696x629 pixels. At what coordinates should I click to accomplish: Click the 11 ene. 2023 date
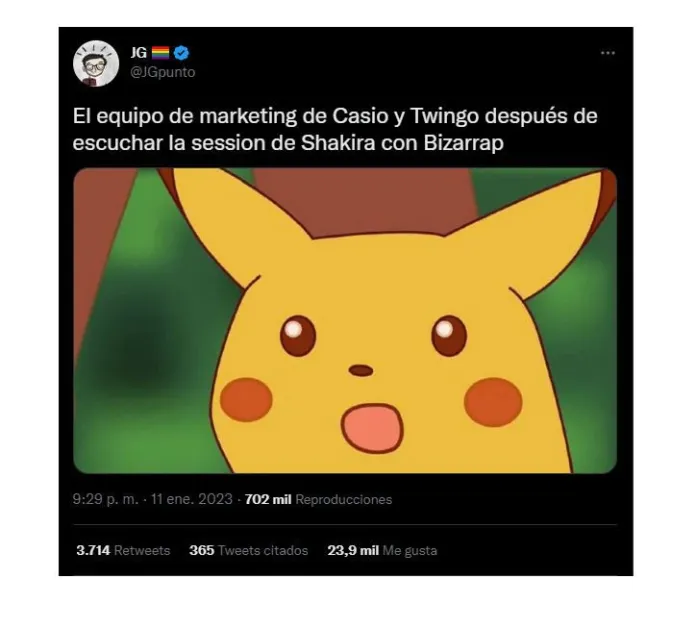click(192, 499)
